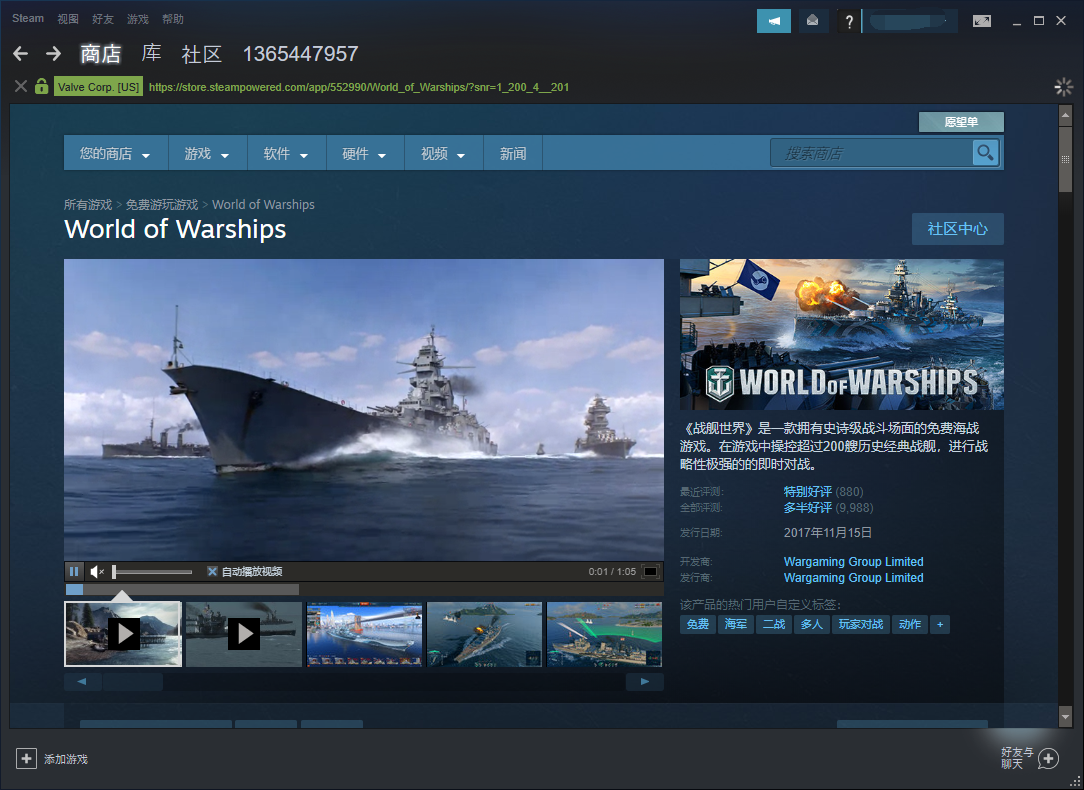Select the 海军 tag
Image resolution: width=1084 pixels, height=790 pixels.
point(736,624)
